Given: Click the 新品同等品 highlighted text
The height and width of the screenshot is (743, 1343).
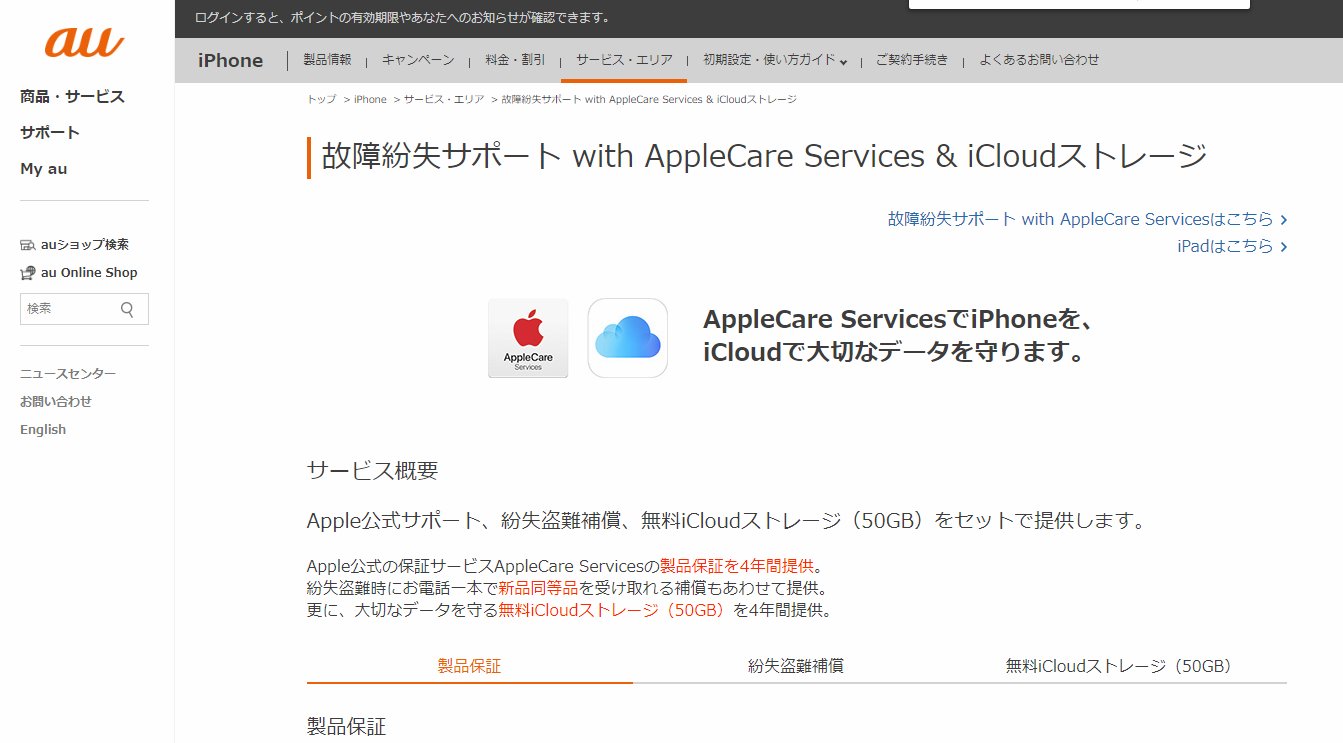Looking at the screenshot, I should 538,589.
